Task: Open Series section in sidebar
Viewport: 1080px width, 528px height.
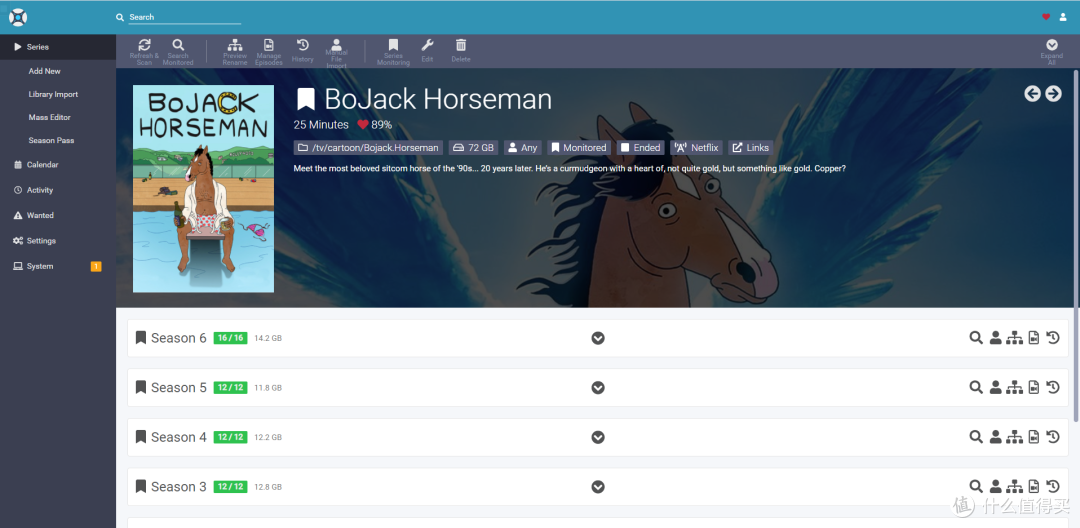Action: click(x=58, y=47)
